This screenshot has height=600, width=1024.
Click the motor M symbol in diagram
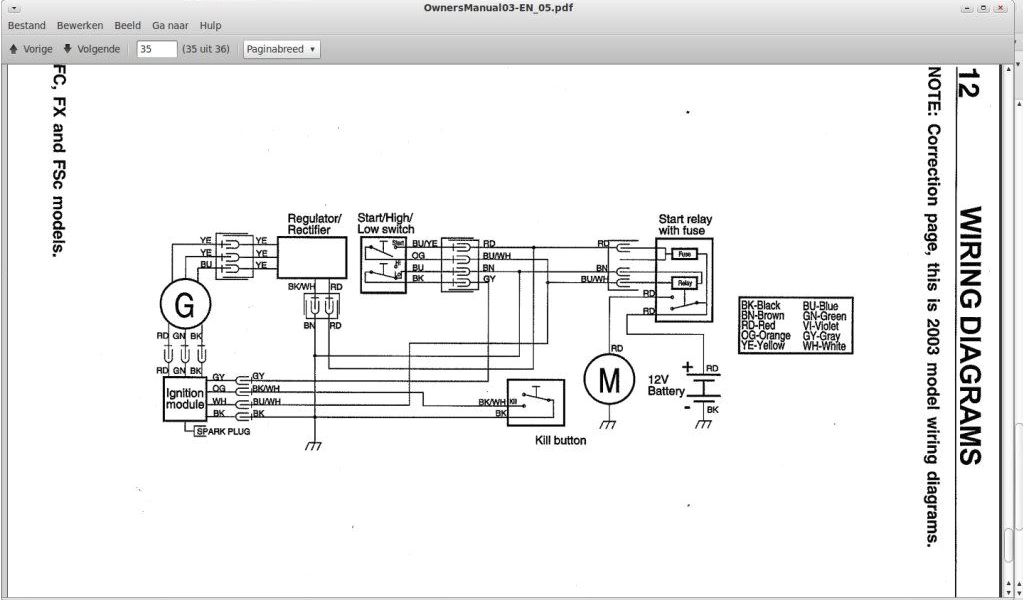click(x=609, y=380)
